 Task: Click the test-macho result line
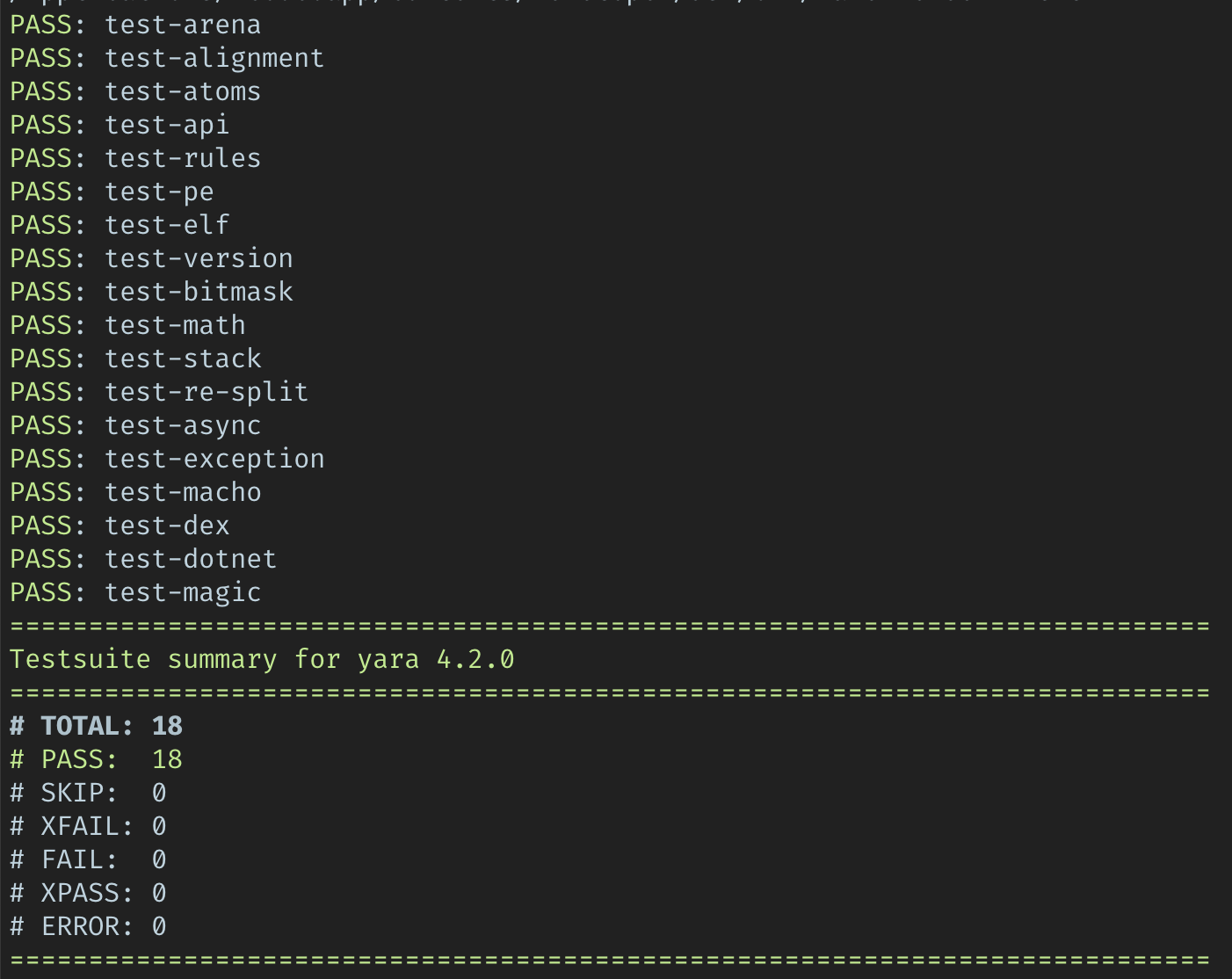135,492
